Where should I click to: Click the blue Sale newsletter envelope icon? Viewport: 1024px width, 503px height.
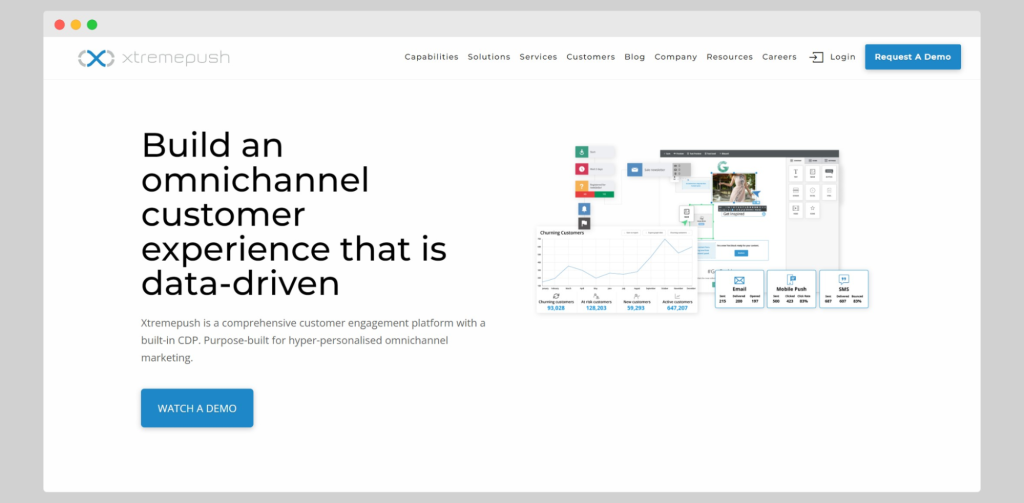(634, 170)
